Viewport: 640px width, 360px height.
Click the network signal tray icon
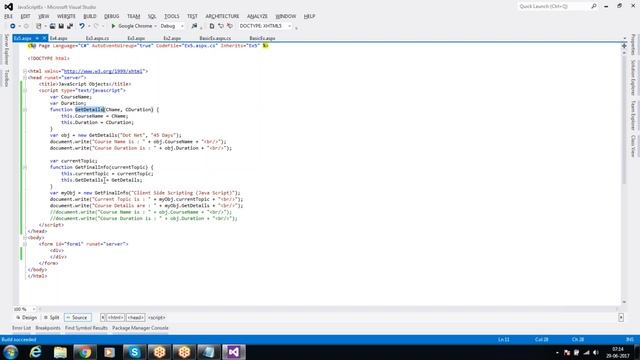coord(587,352)
